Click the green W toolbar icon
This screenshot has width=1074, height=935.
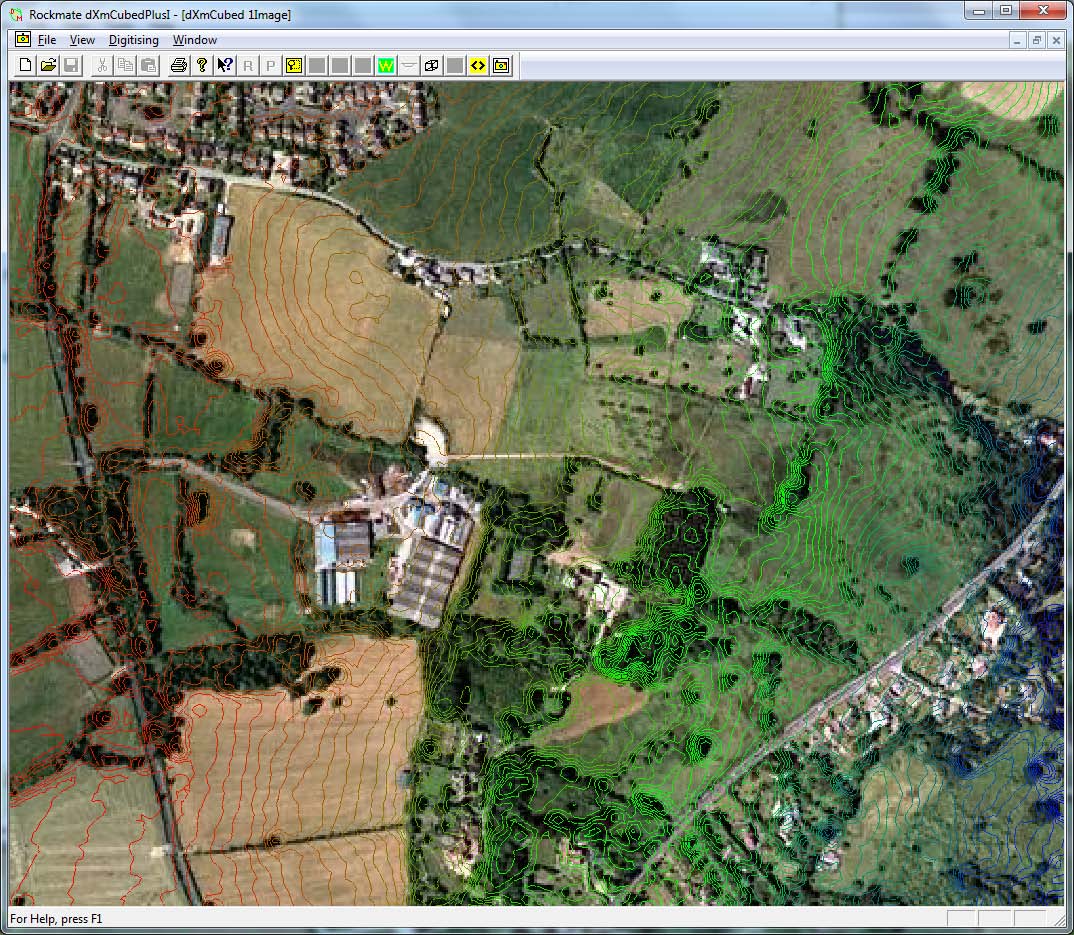pos(386,65)
